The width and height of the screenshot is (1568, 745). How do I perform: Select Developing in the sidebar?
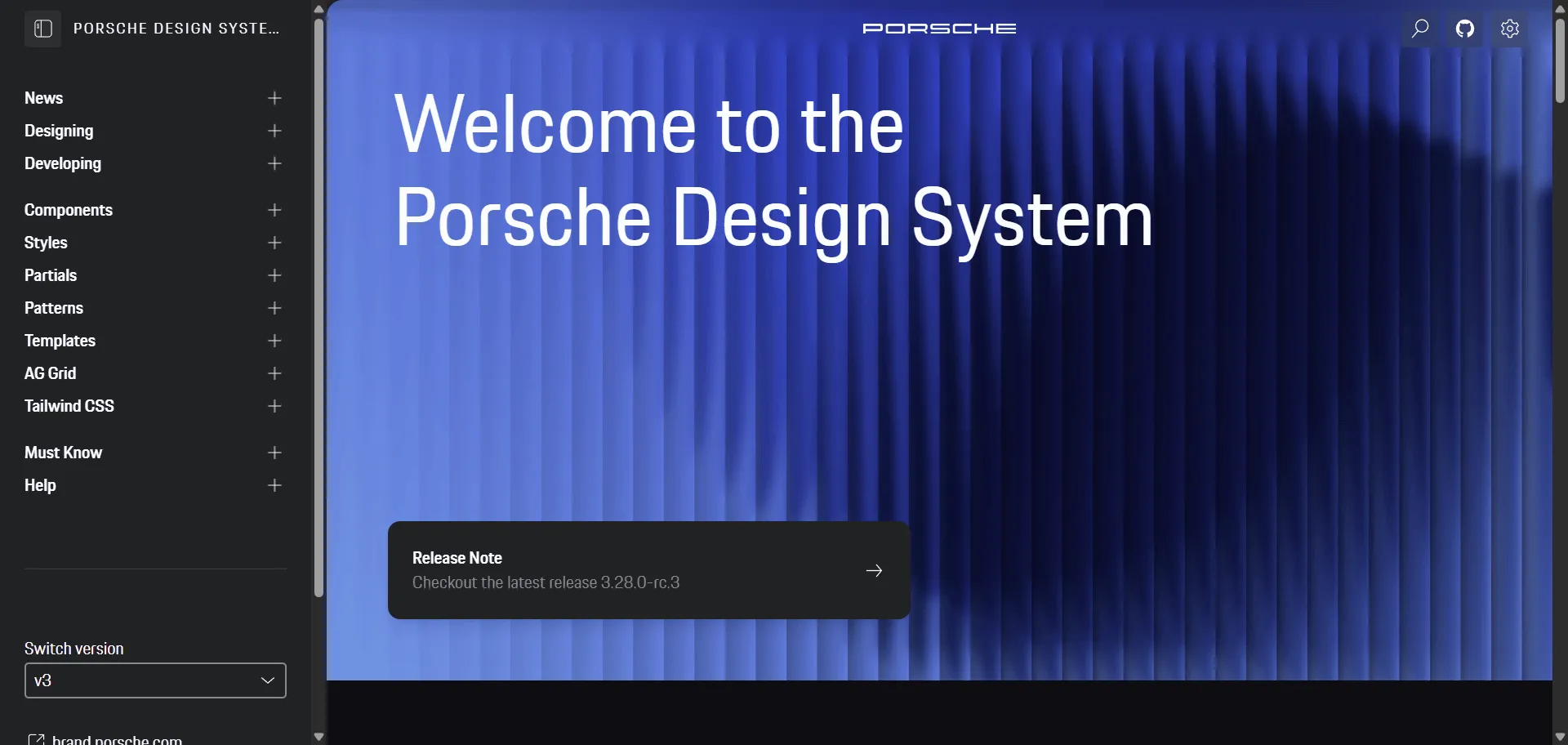(x=63, y=163)
